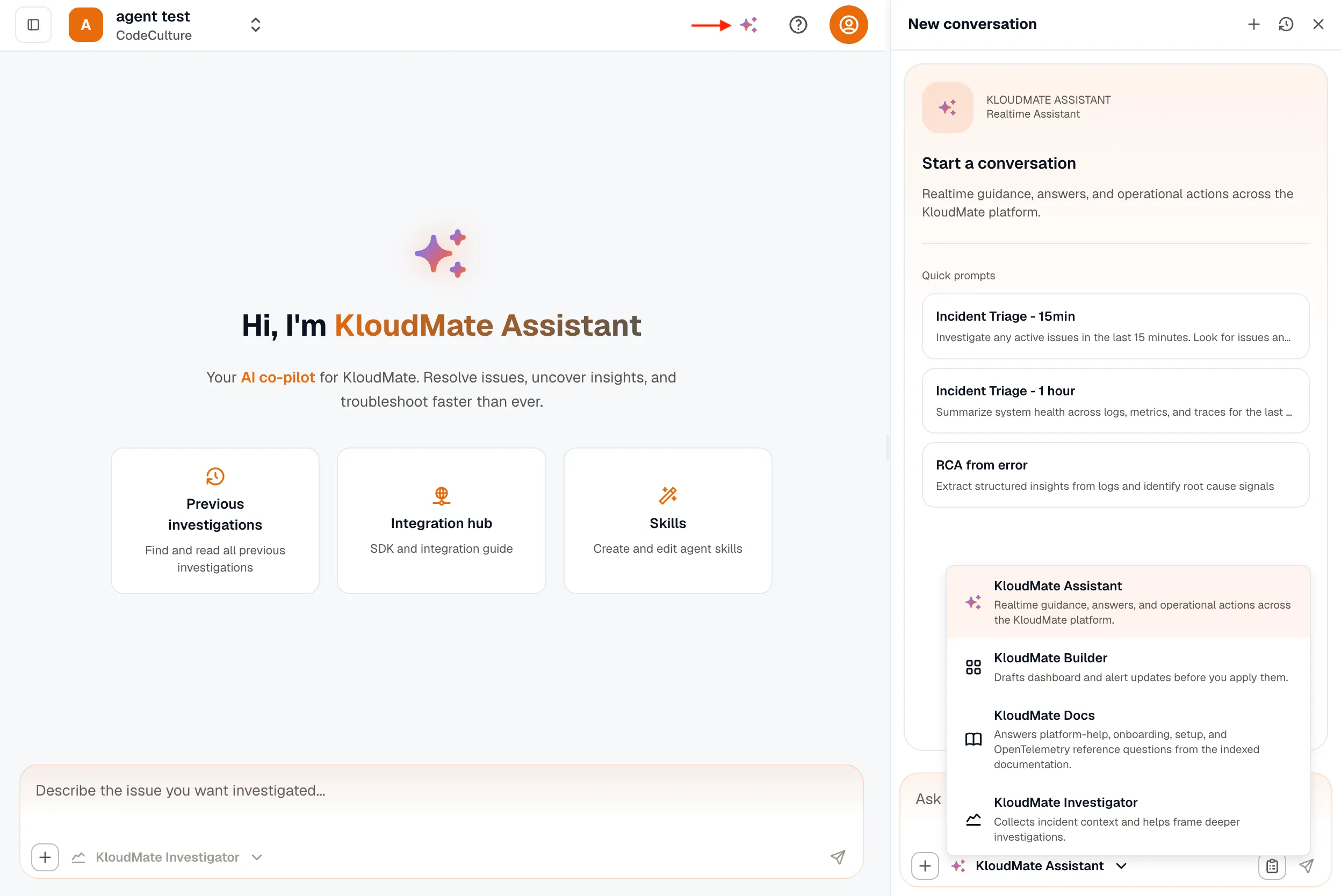Select KloudMate Builder from agent list
This screenshot has height=896, width=1341.
(x=1128, y=667)
